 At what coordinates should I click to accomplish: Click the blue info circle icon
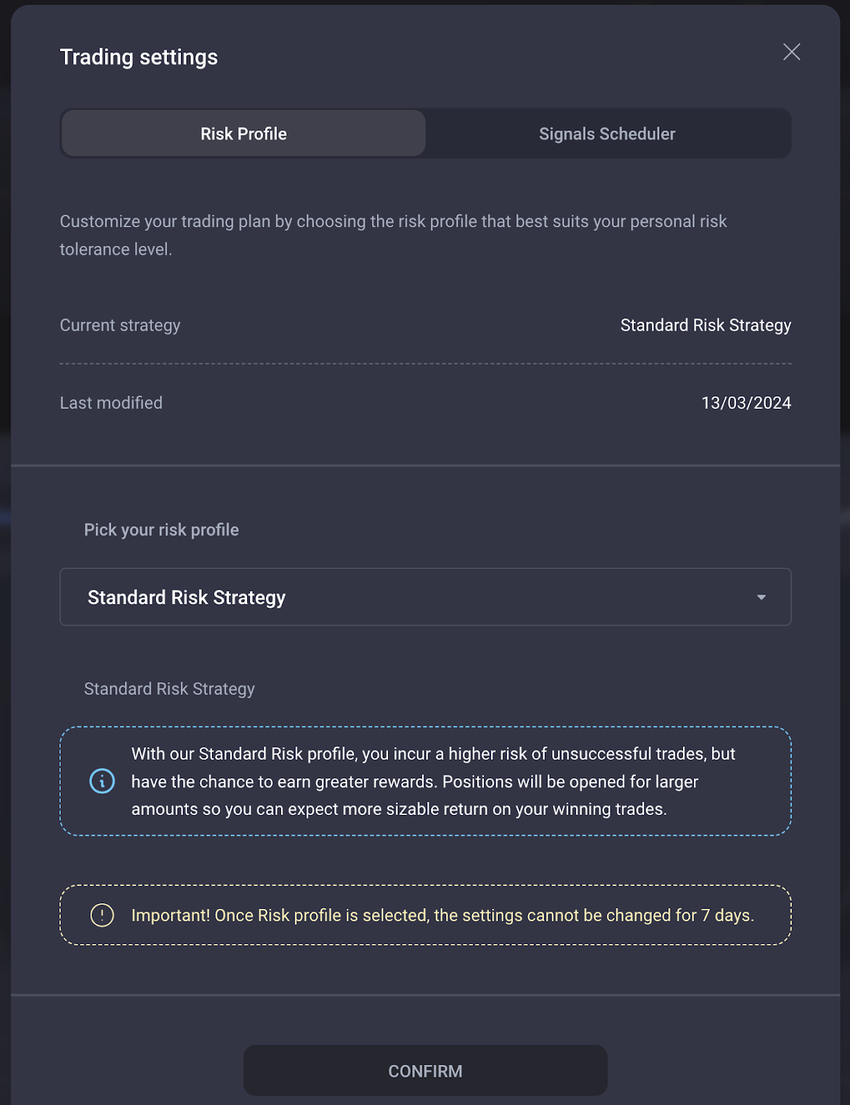pyautogui.click(x=102, y=781)
